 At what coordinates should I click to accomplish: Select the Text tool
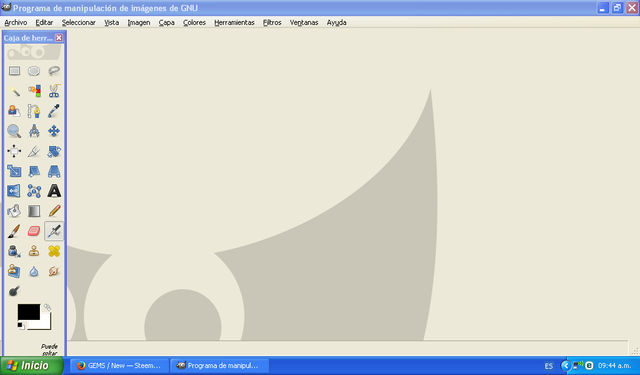tap(54, 191)
